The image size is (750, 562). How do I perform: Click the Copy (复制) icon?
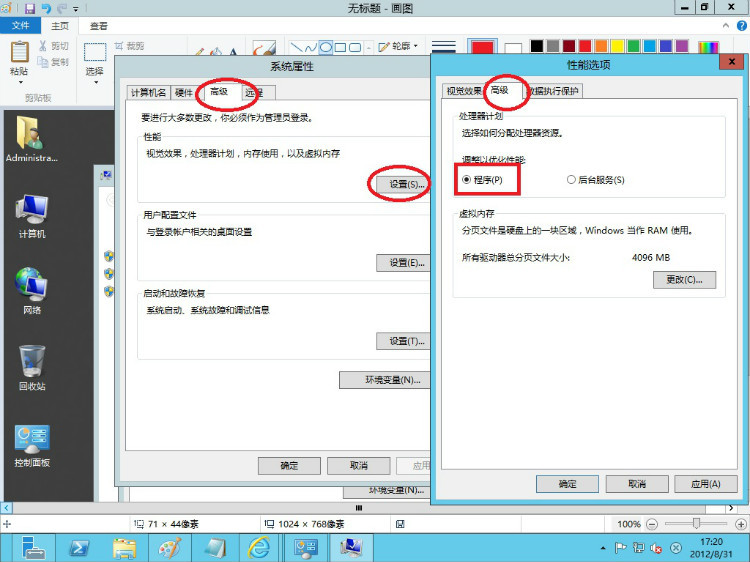coord(43,62)
